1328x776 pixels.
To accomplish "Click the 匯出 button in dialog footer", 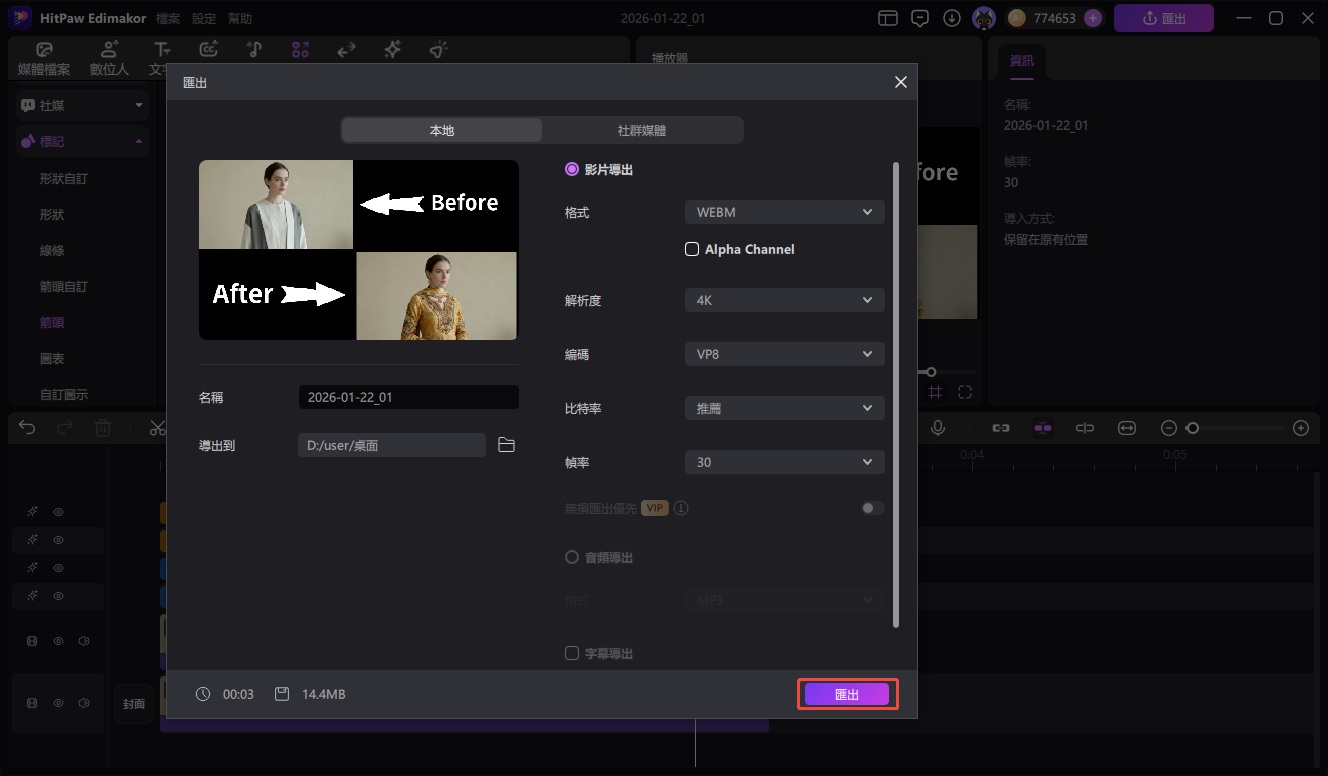I will (x=847, y=694).
